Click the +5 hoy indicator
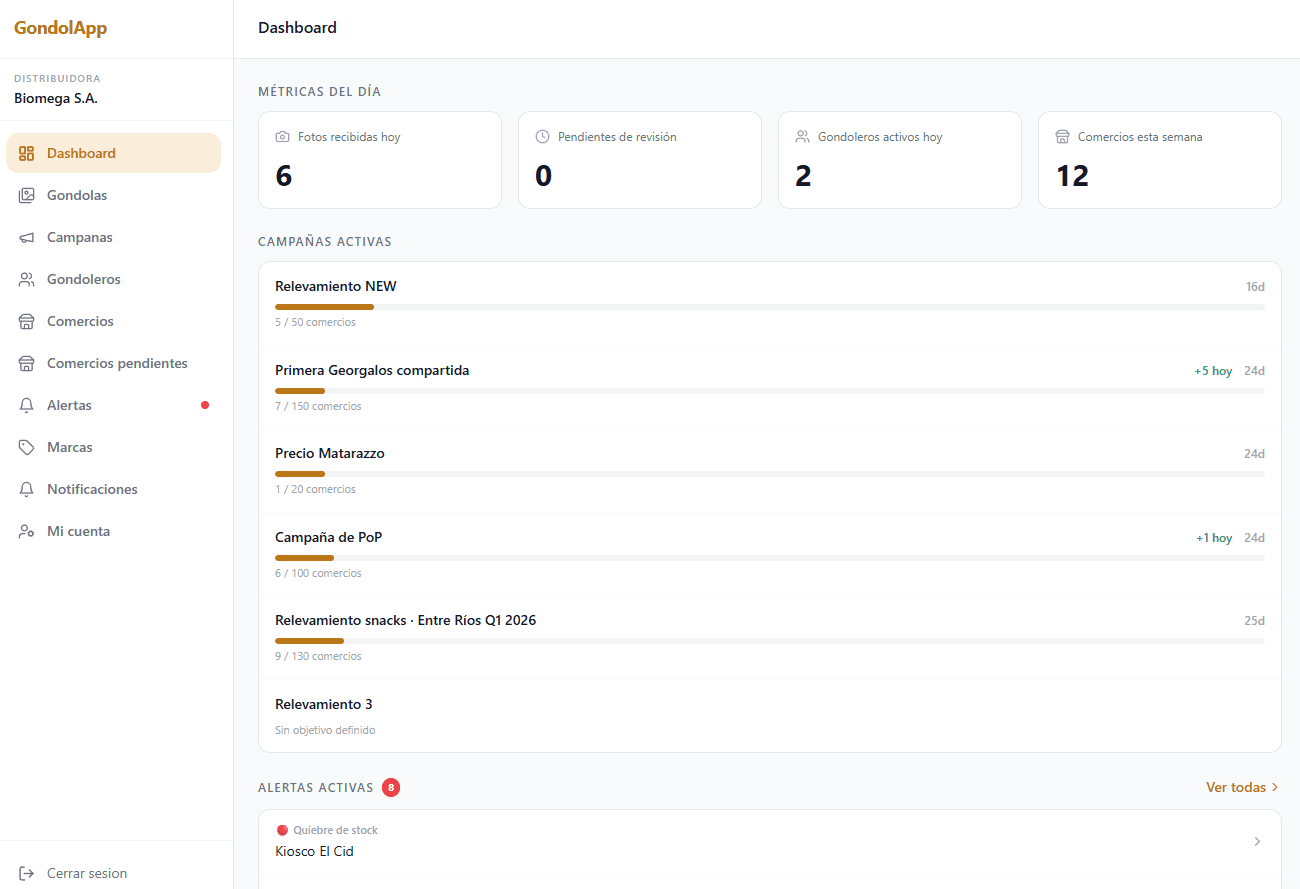Image resolution: width=1300 pixels, height=889 pixels. (1213, 371)
